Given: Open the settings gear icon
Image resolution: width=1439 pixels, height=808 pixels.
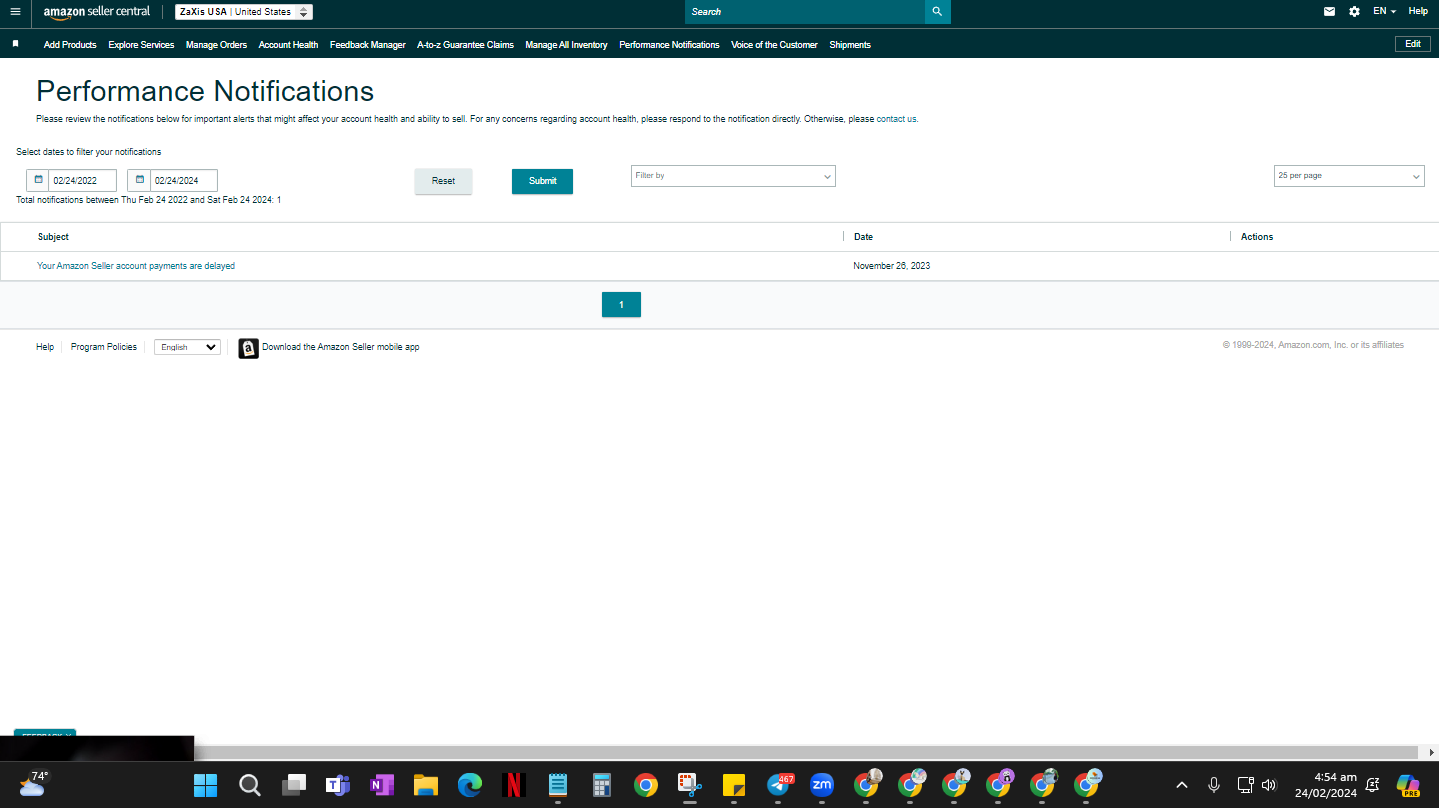Looking at the screenshot, I should click(x=1354, y=12).
